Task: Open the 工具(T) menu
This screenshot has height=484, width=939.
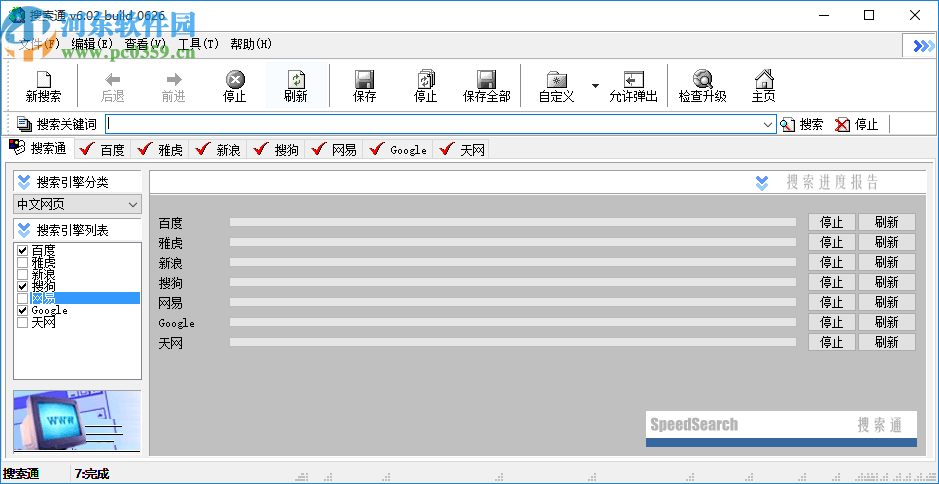Action: (198, 44)
